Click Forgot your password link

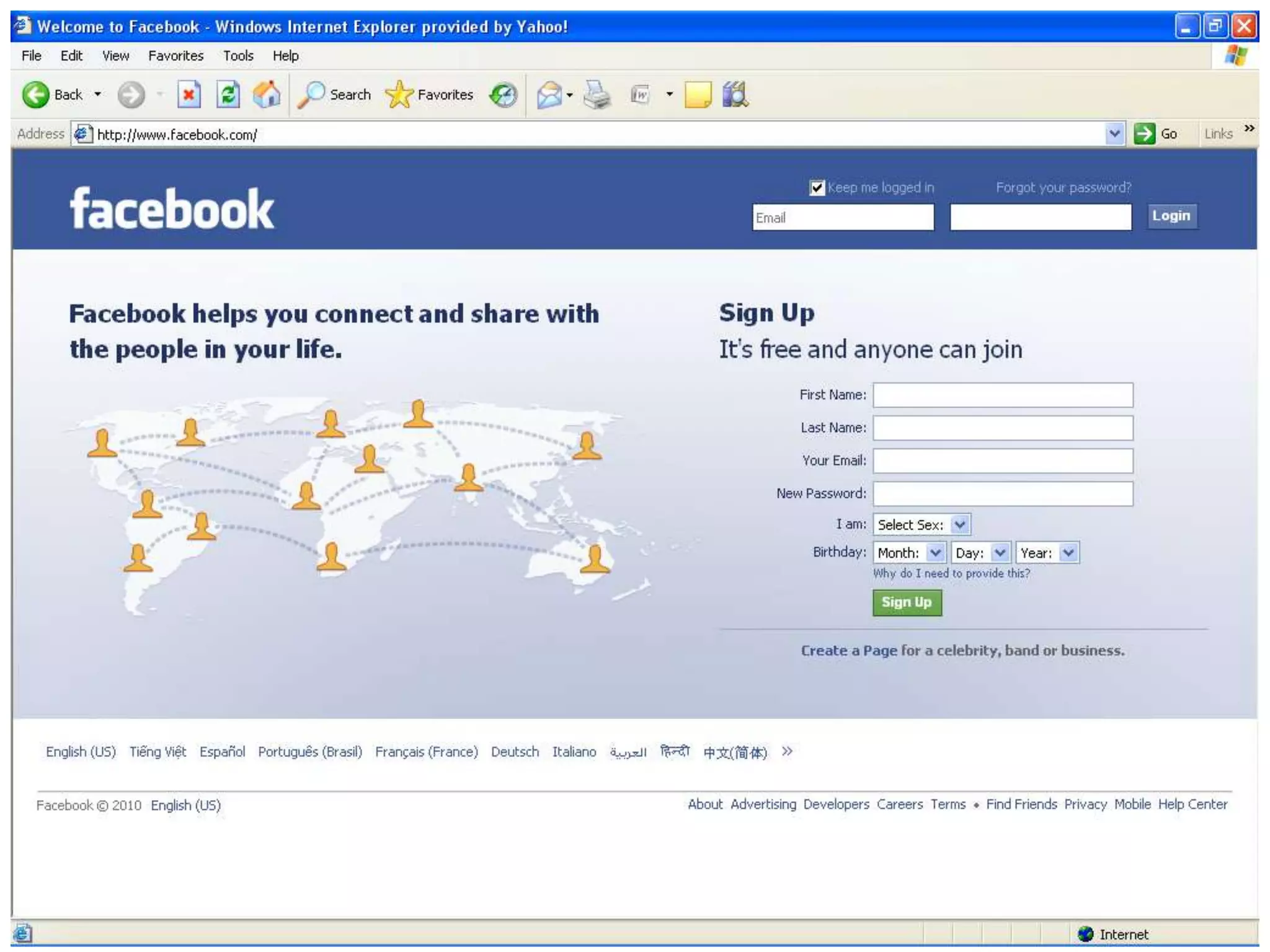click(x=1063, y=188)
